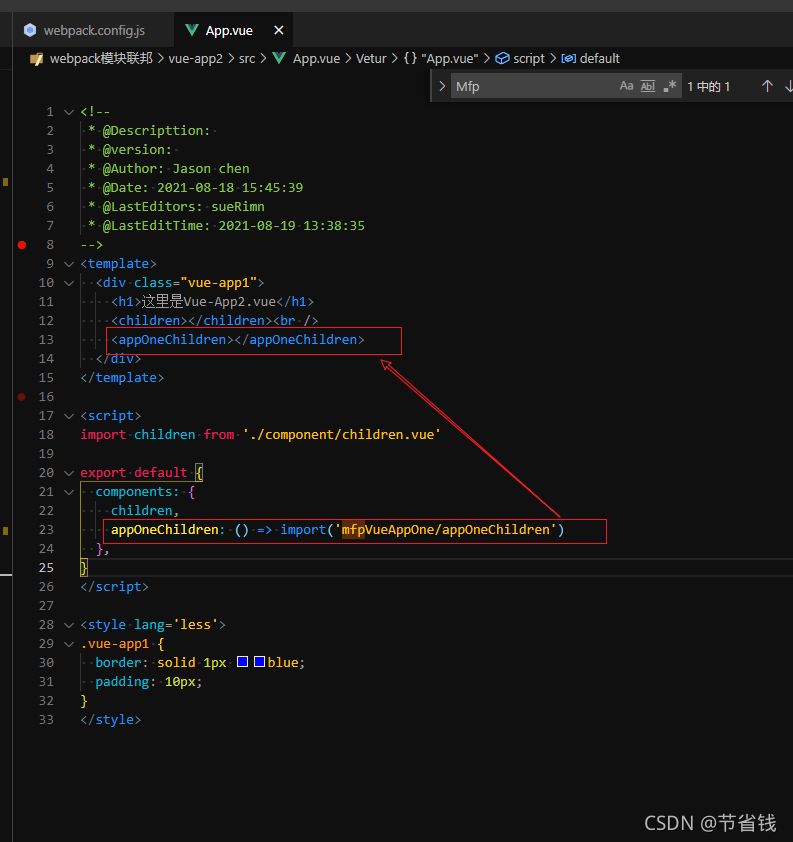Click the curly braces breadcrumb icon
Screen dimensions: 793x842
[410, 59]
